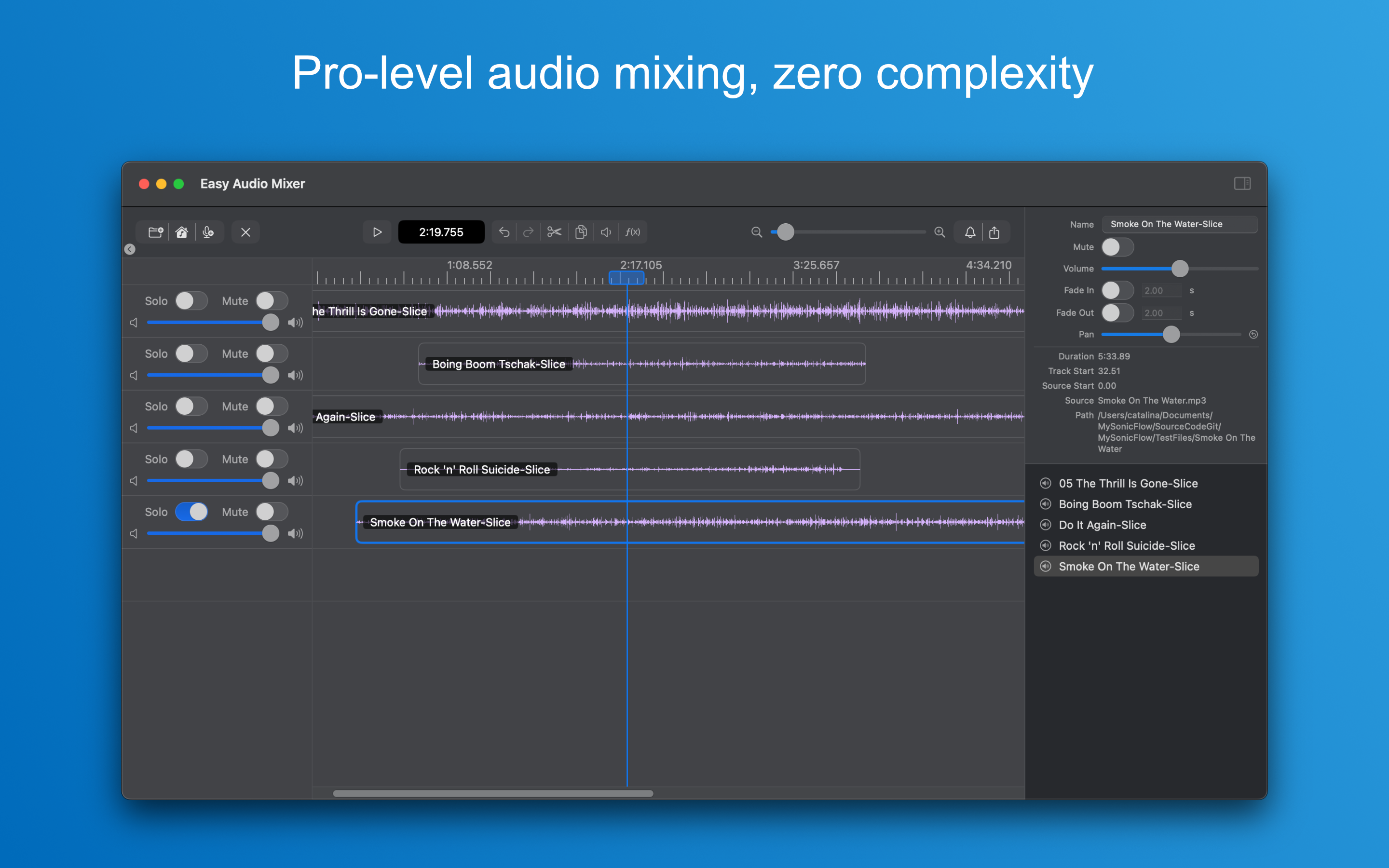
Task: Click the redo arrow icon
Action: [x=528, y=232]
